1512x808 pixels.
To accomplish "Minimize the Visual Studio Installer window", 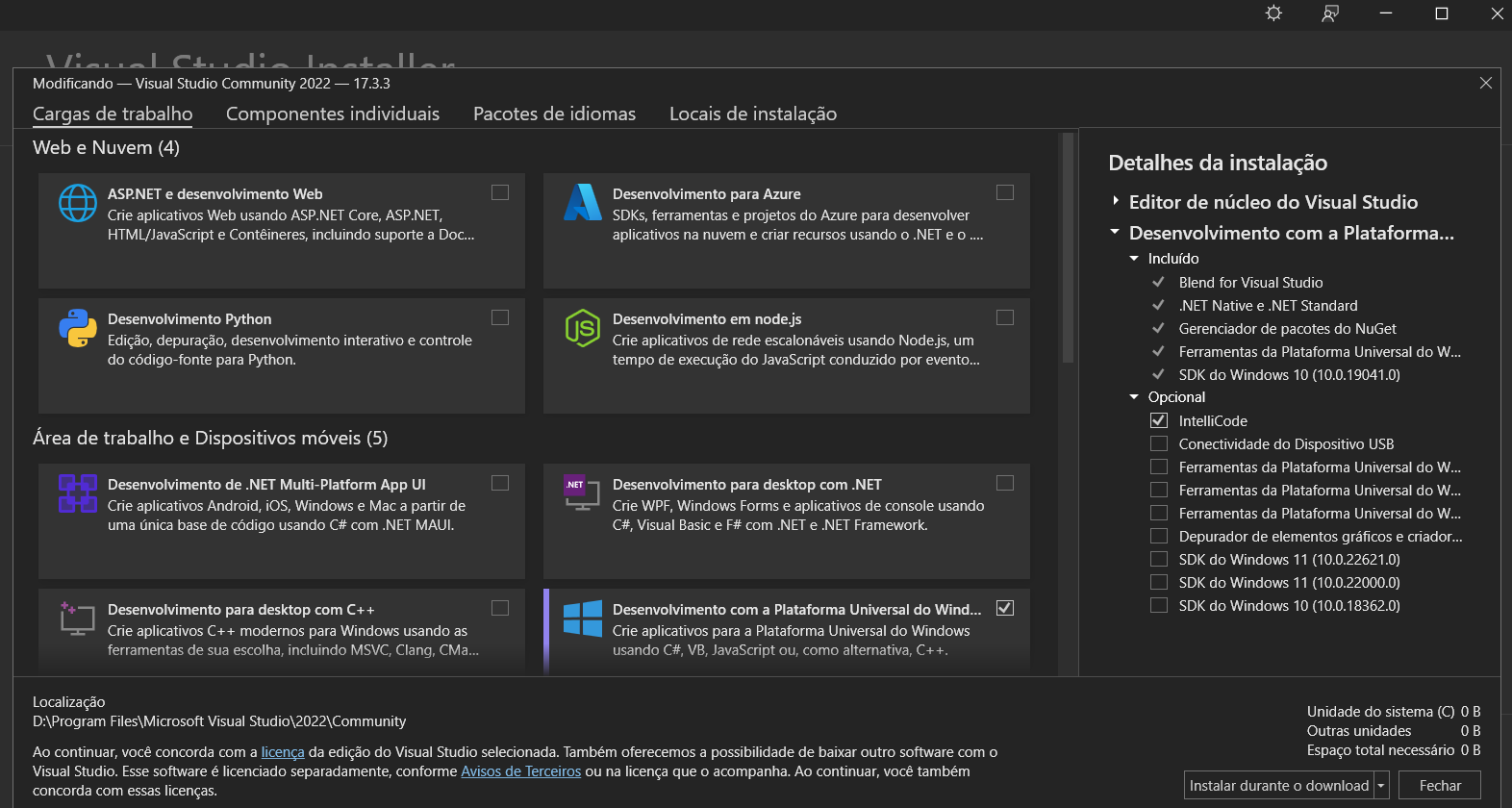I will (x=1386, y=13).
